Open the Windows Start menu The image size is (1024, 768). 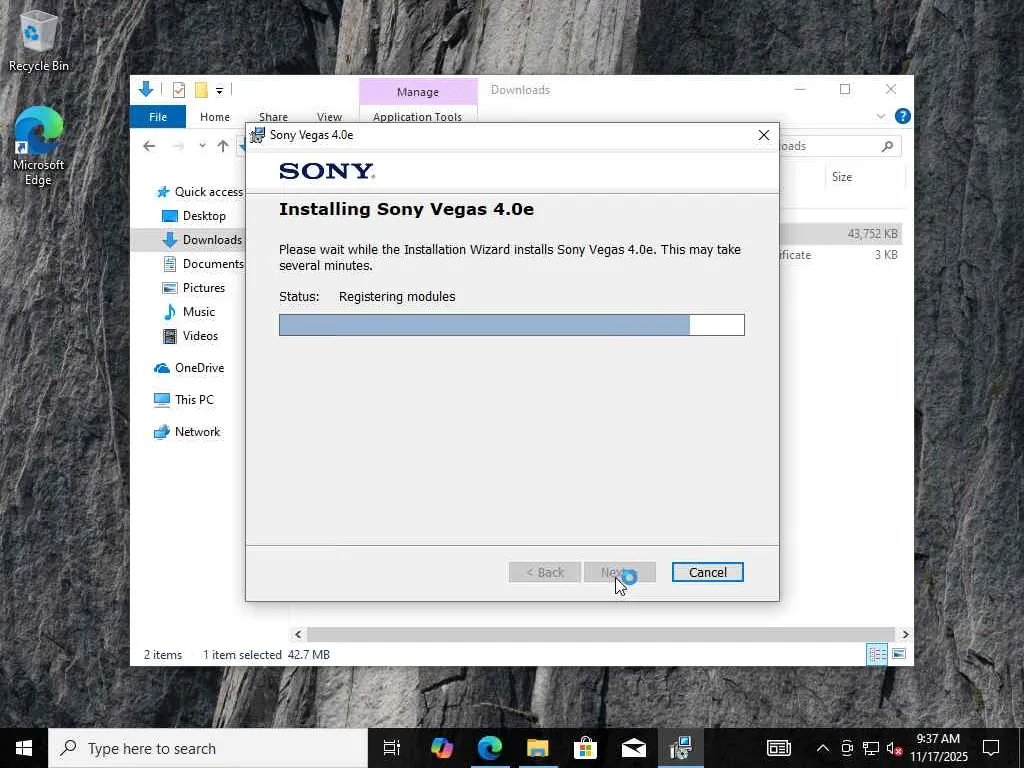pos(24,748)
